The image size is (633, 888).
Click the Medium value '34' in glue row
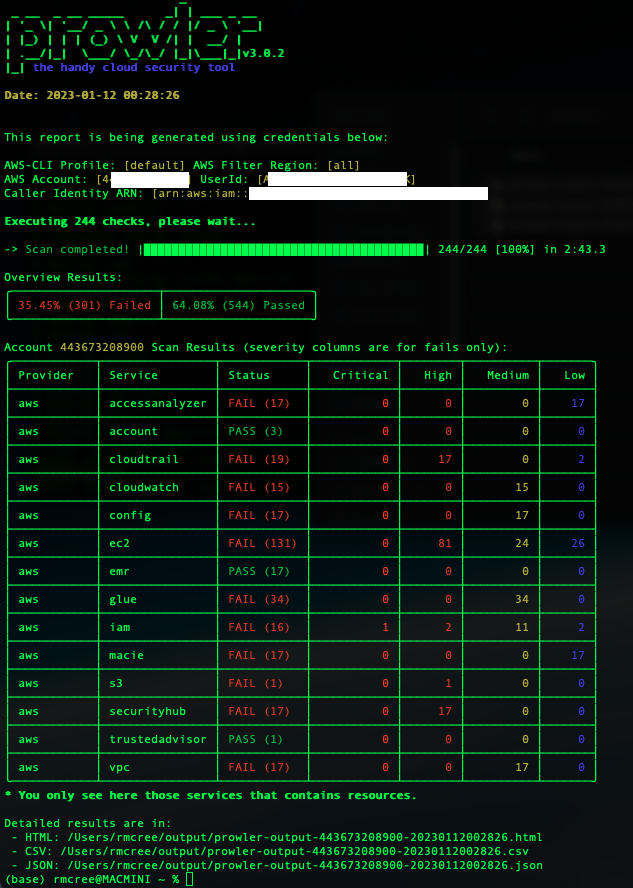coord(522,599)
